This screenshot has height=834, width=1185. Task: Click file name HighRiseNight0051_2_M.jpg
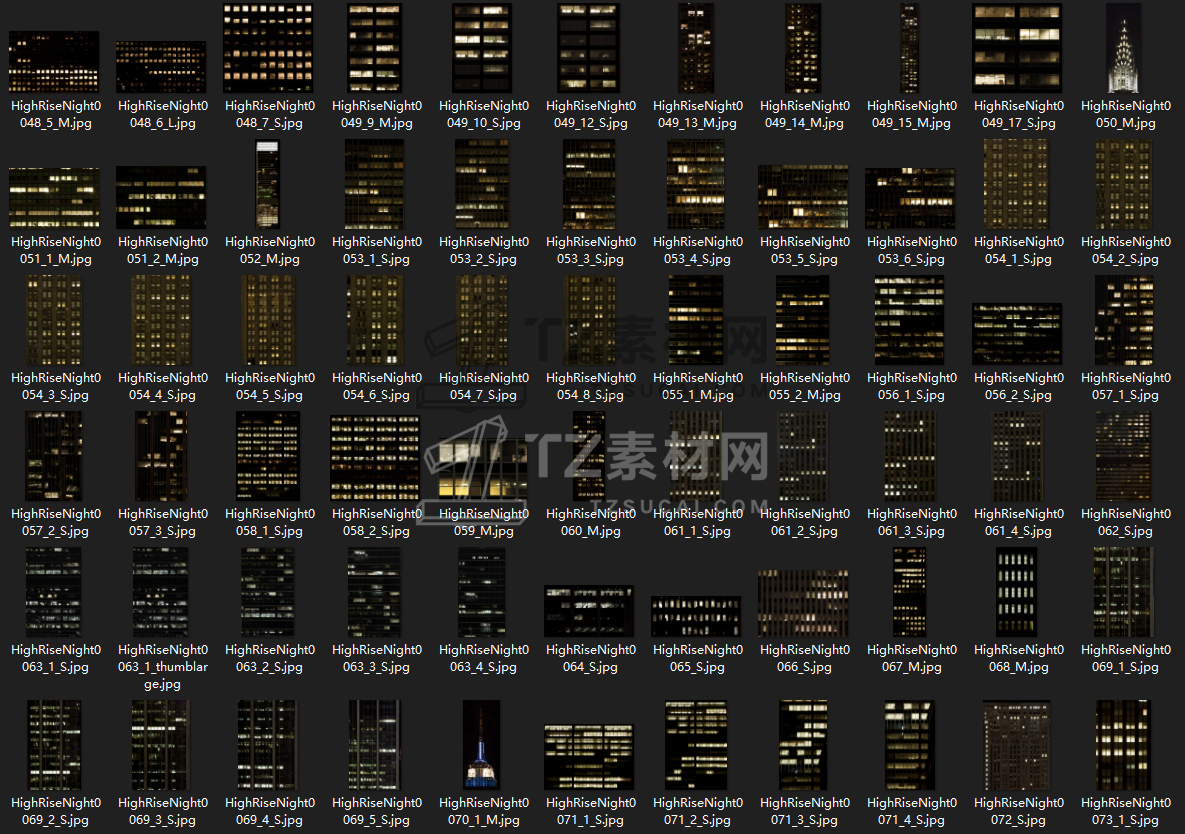coord(162,250)
